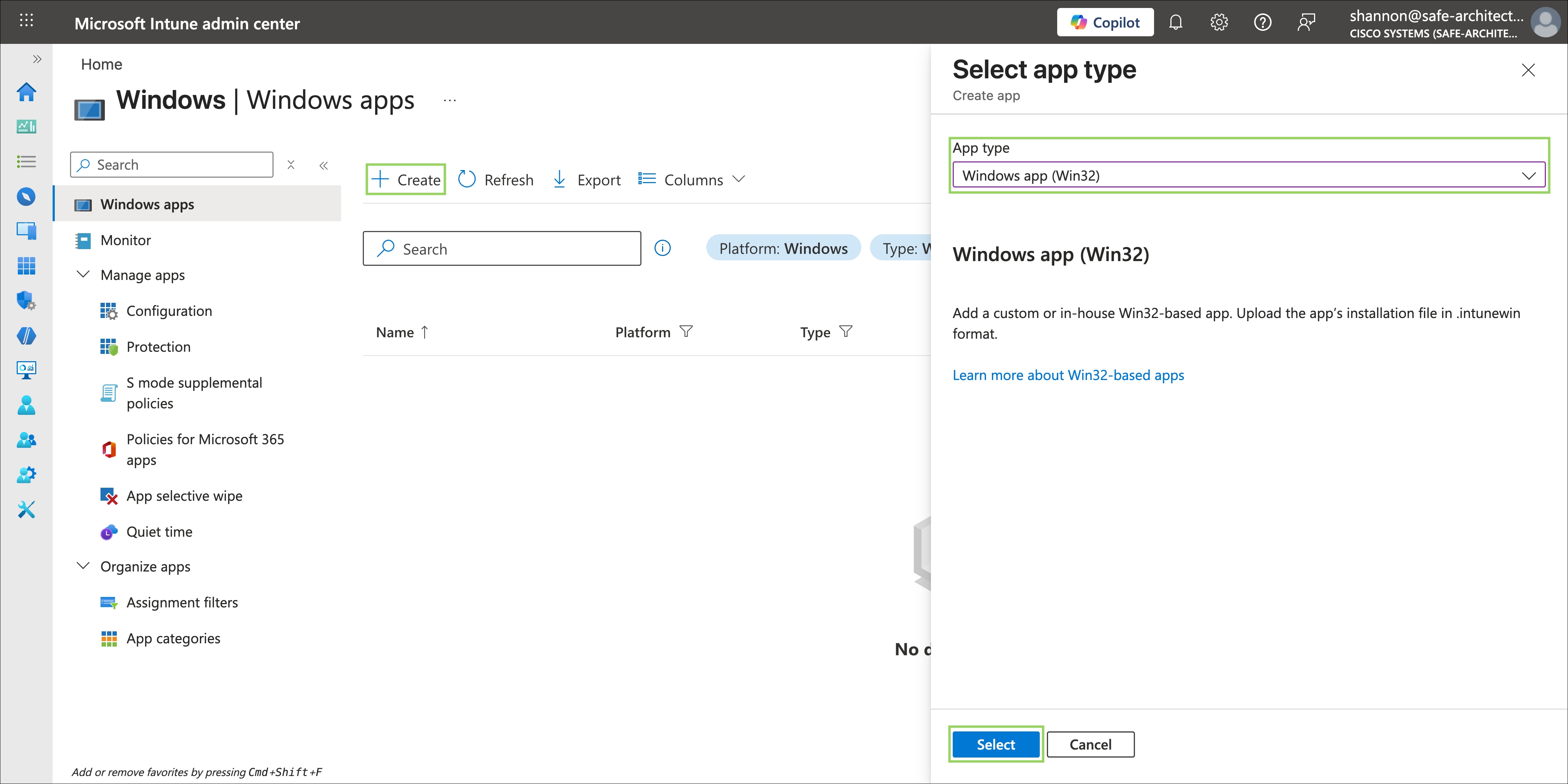Open Endpoint security shield icon
This screenshot has width=1568, height=784.
coord(26,301)
